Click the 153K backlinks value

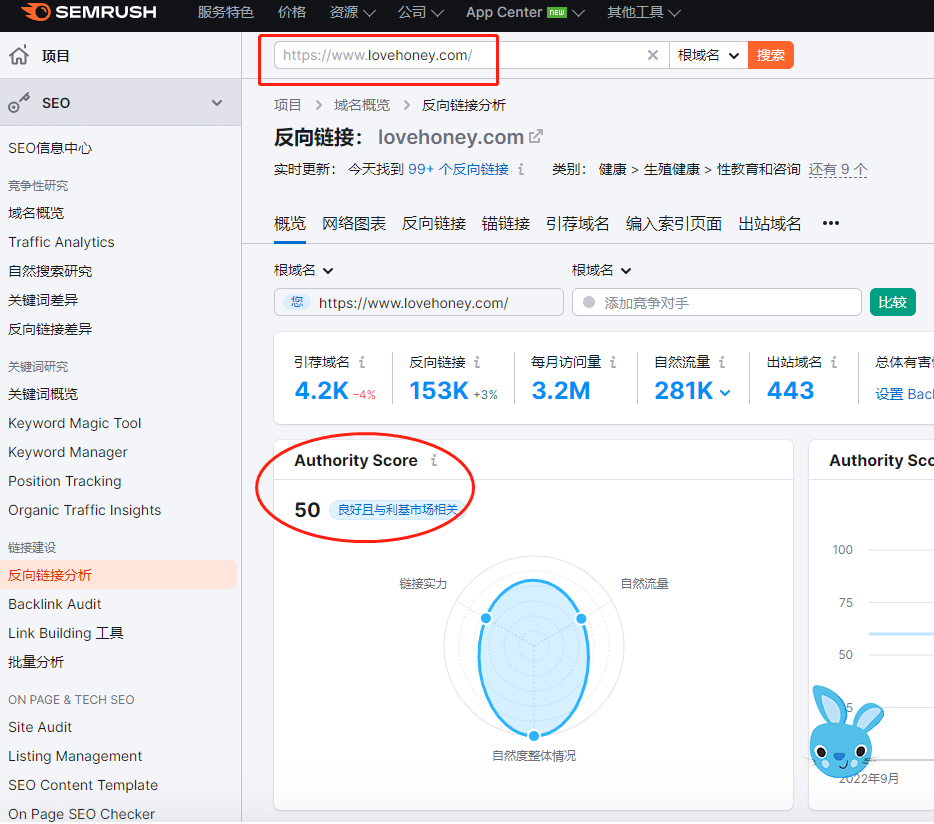tap(439, 391)
